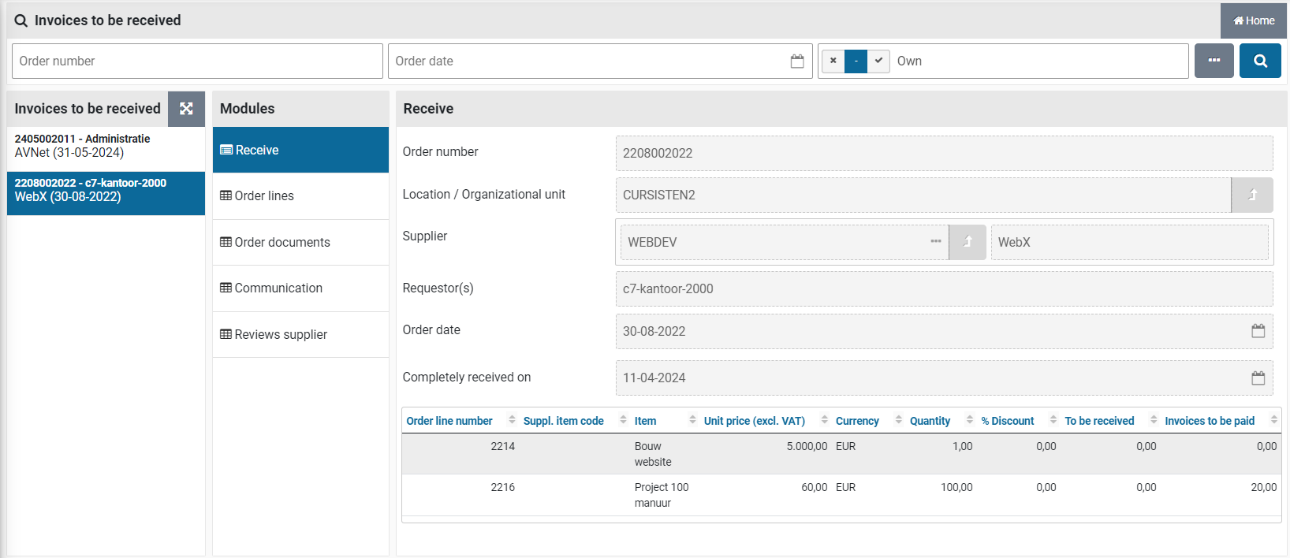Open the more options ellipsis button

[x=1214, y=61]
